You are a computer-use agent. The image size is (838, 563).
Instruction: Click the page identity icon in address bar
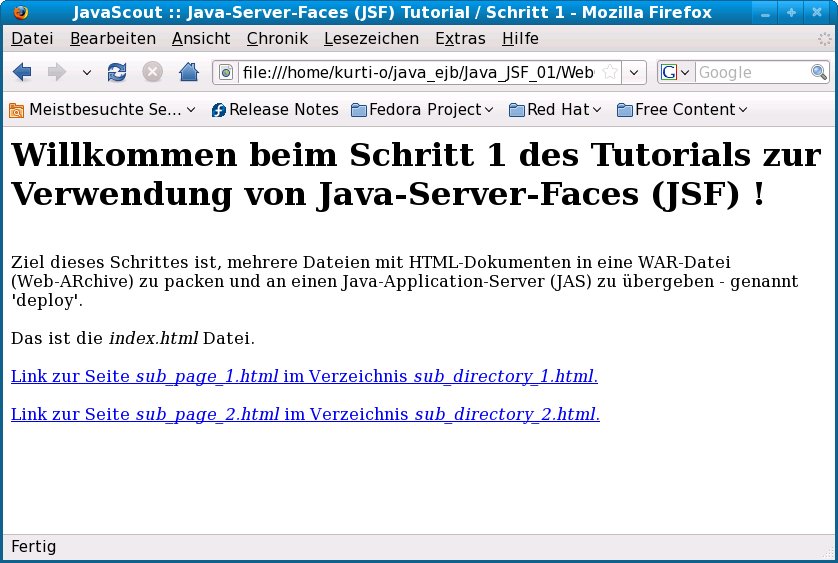pyautogui.click(x=226, y=73)
